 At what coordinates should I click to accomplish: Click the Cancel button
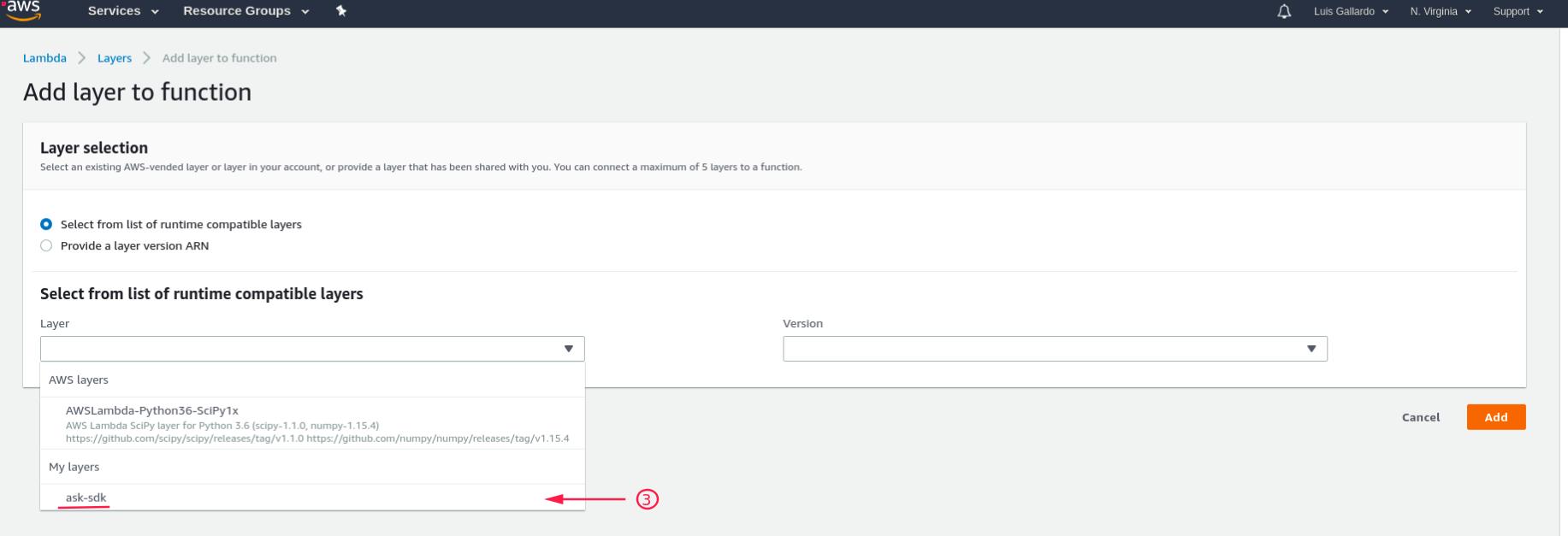click(x=1421, y=417)
